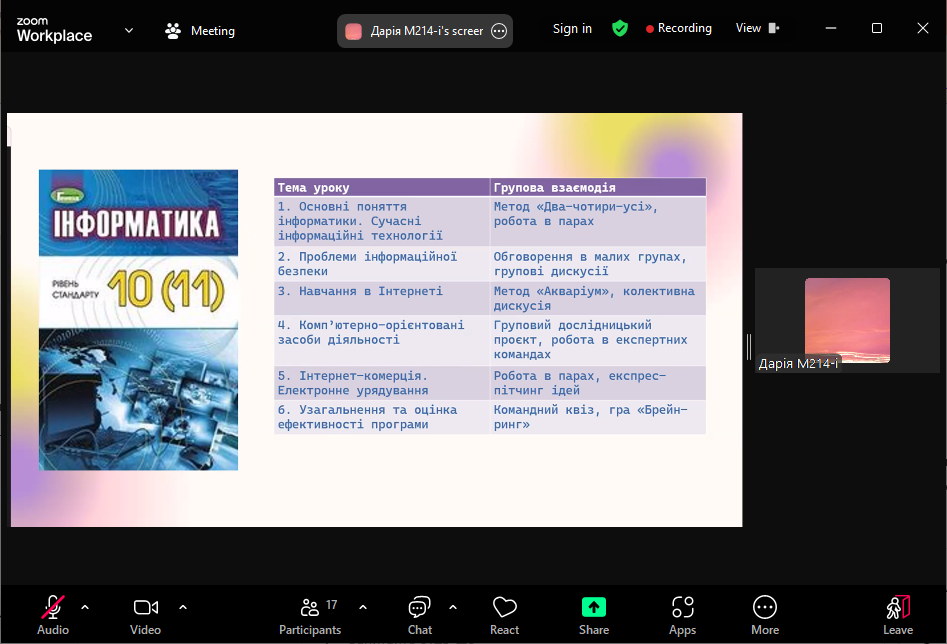Leave the meeting

[x=898, y=614]
